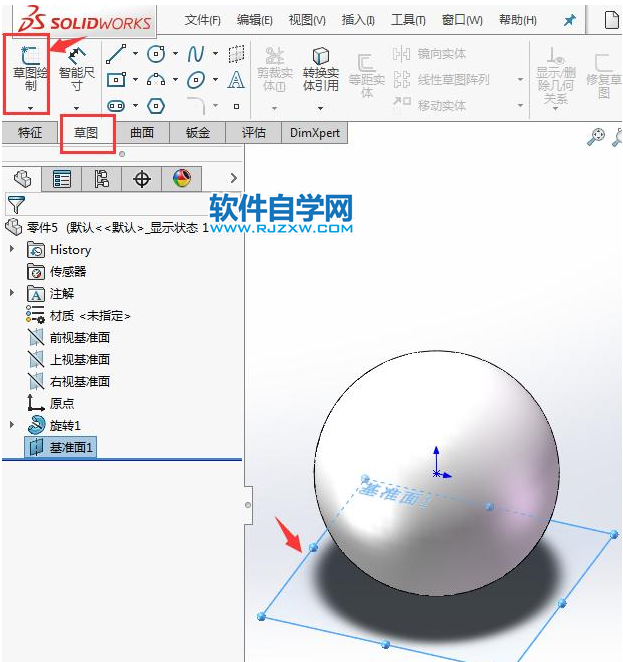Open the Circle tool dropdown arrow
This screenshot has width=623, height=662.
click(175, 54)
